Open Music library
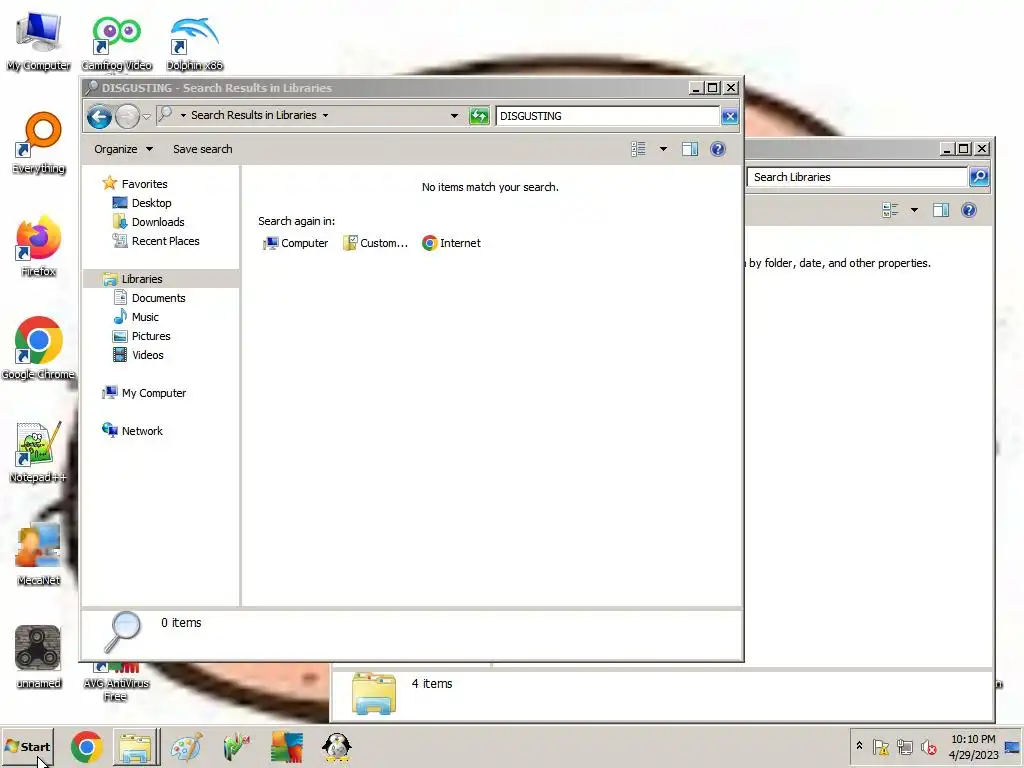The width and height of the screenshot is (1024, 768). (145, 317)
